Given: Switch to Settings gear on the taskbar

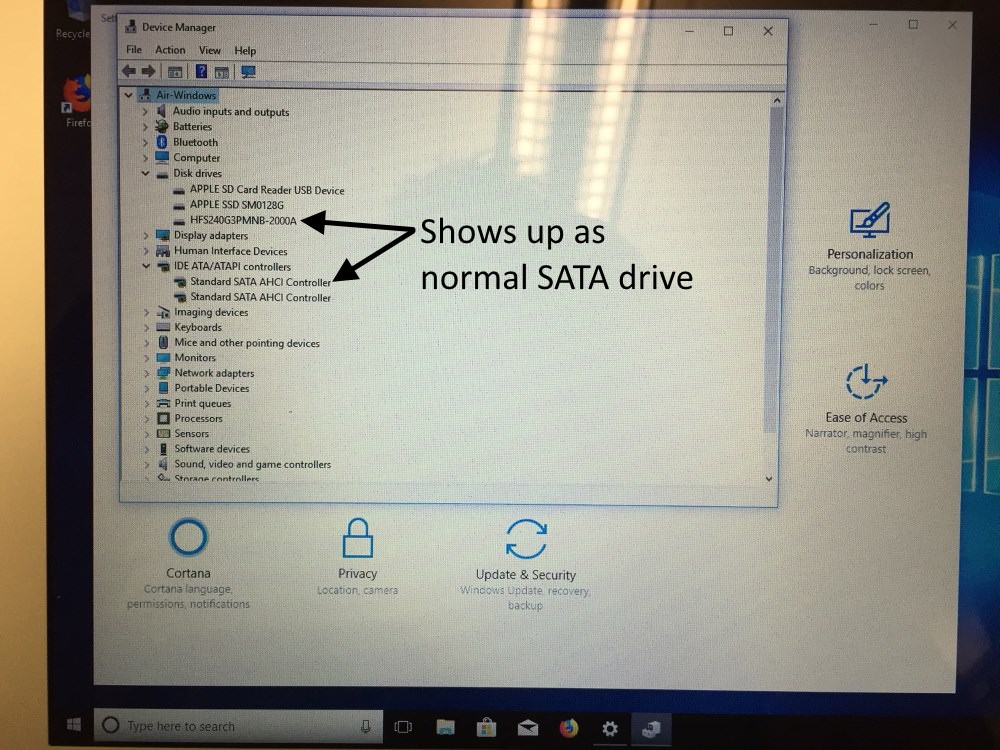Looking at the screenshot, I should tap(610, 728).
